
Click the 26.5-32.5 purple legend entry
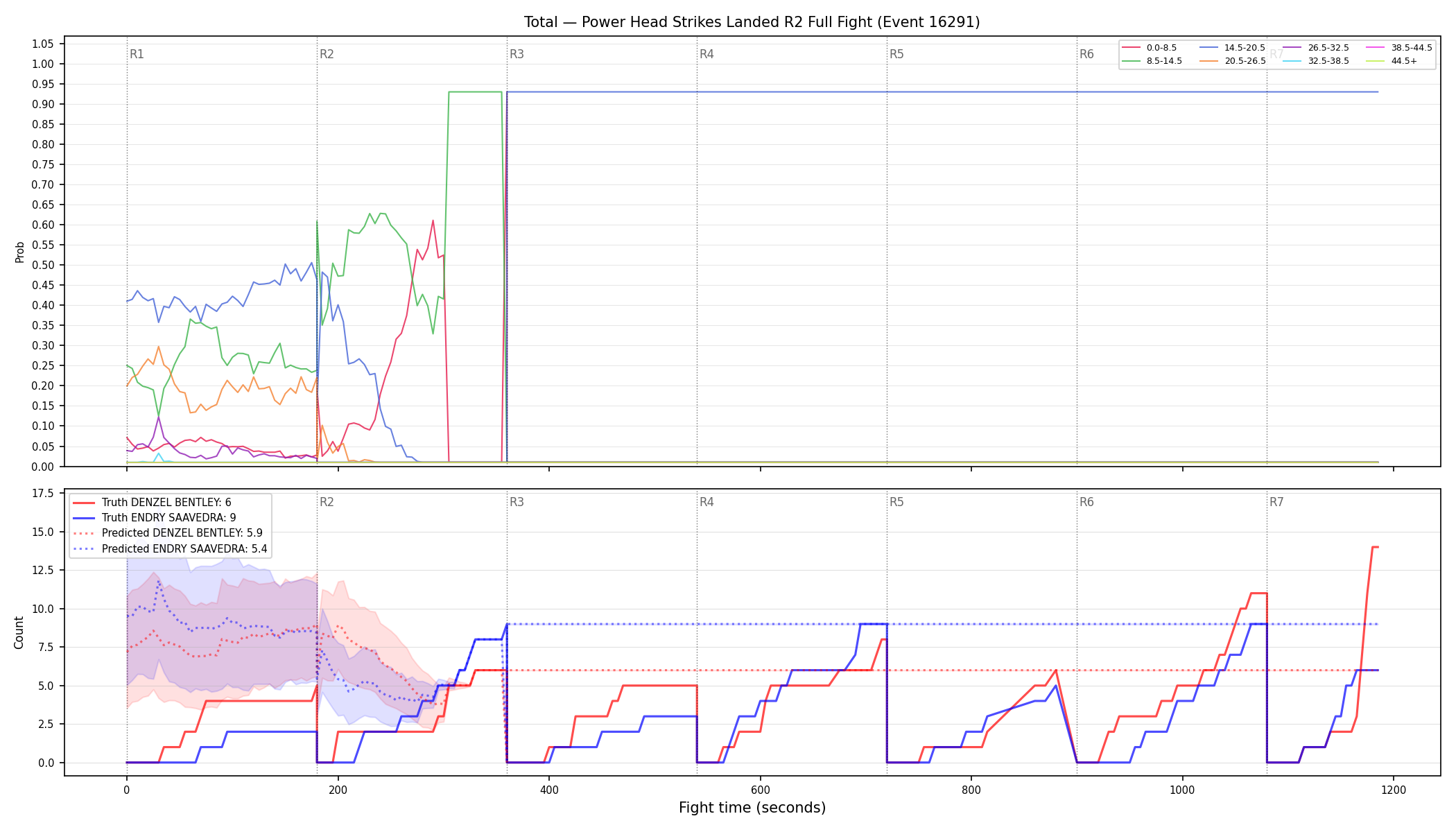point(1317,48)
